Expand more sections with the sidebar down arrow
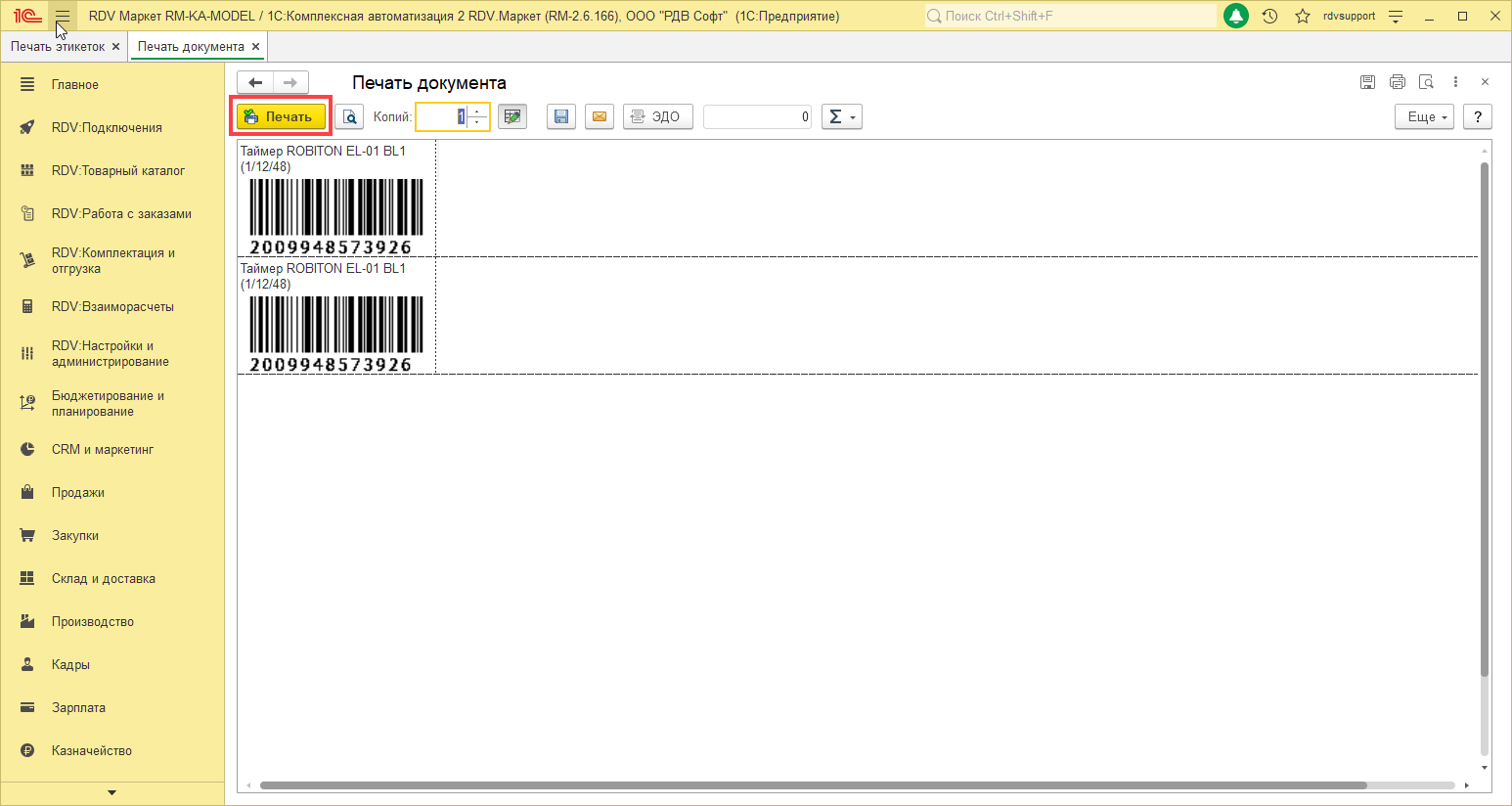 (112, 793)
